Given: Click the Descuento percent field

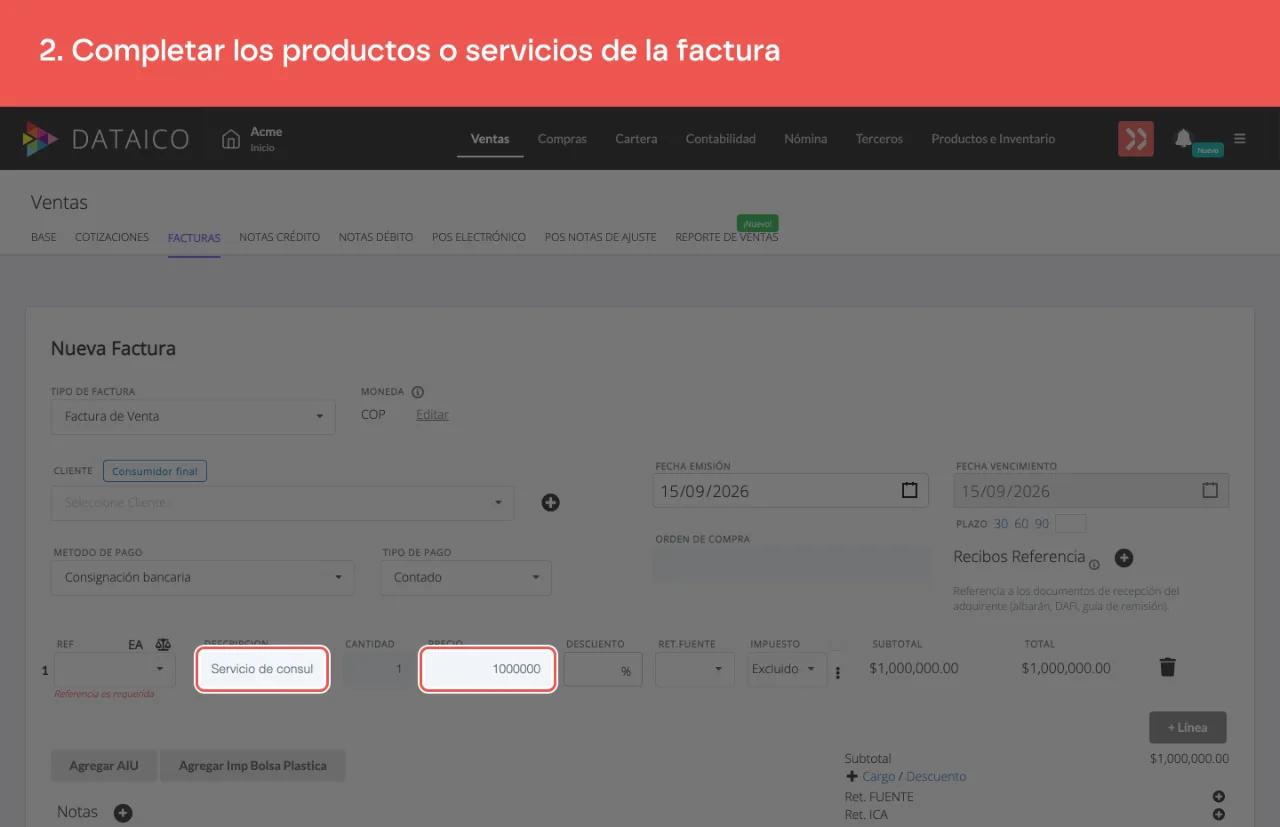Looking at the screenshot, I should coord(603,669).
